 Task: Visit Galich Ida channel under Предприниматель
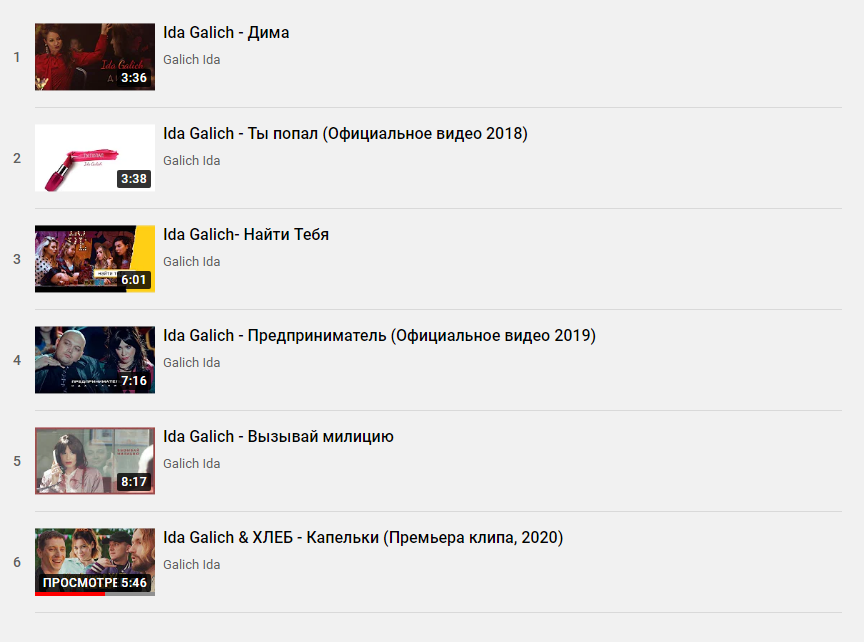pos(191,363)
